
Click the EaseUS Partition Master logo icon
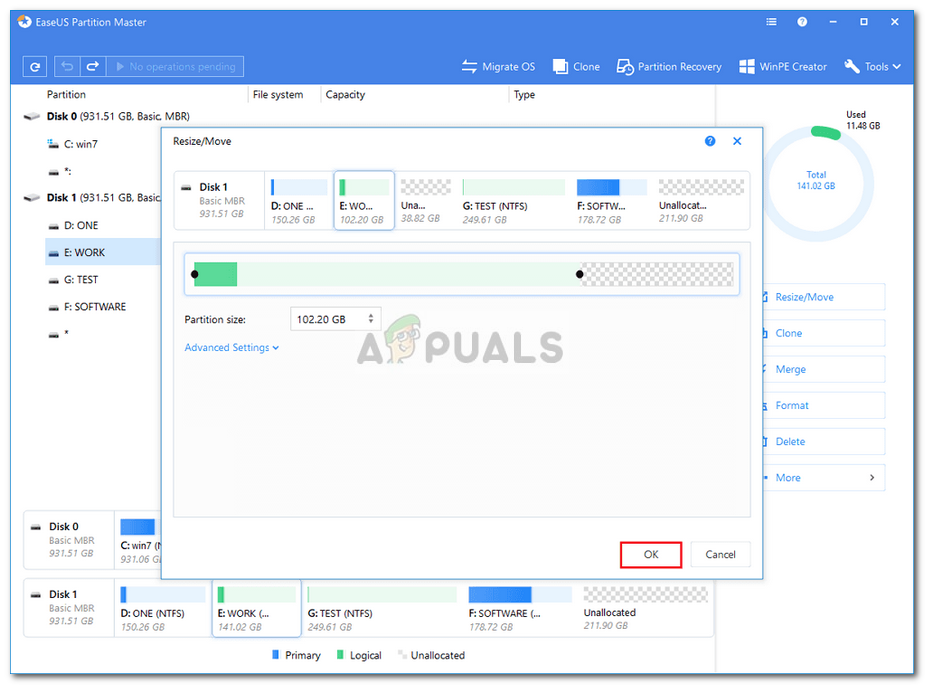(x=24, y=22)
